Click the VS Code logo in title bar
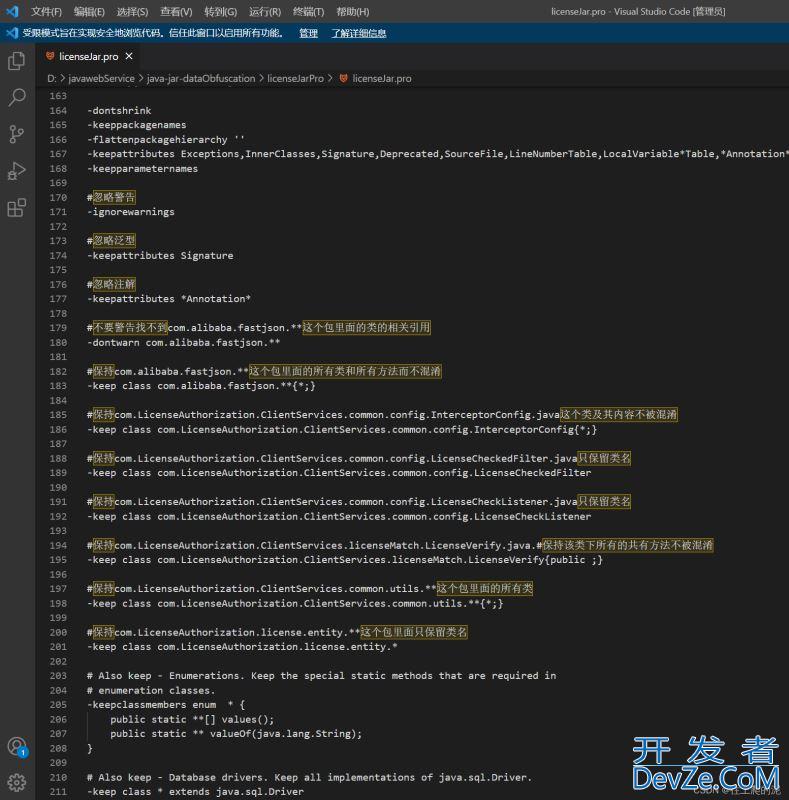 tap(12, 11)
